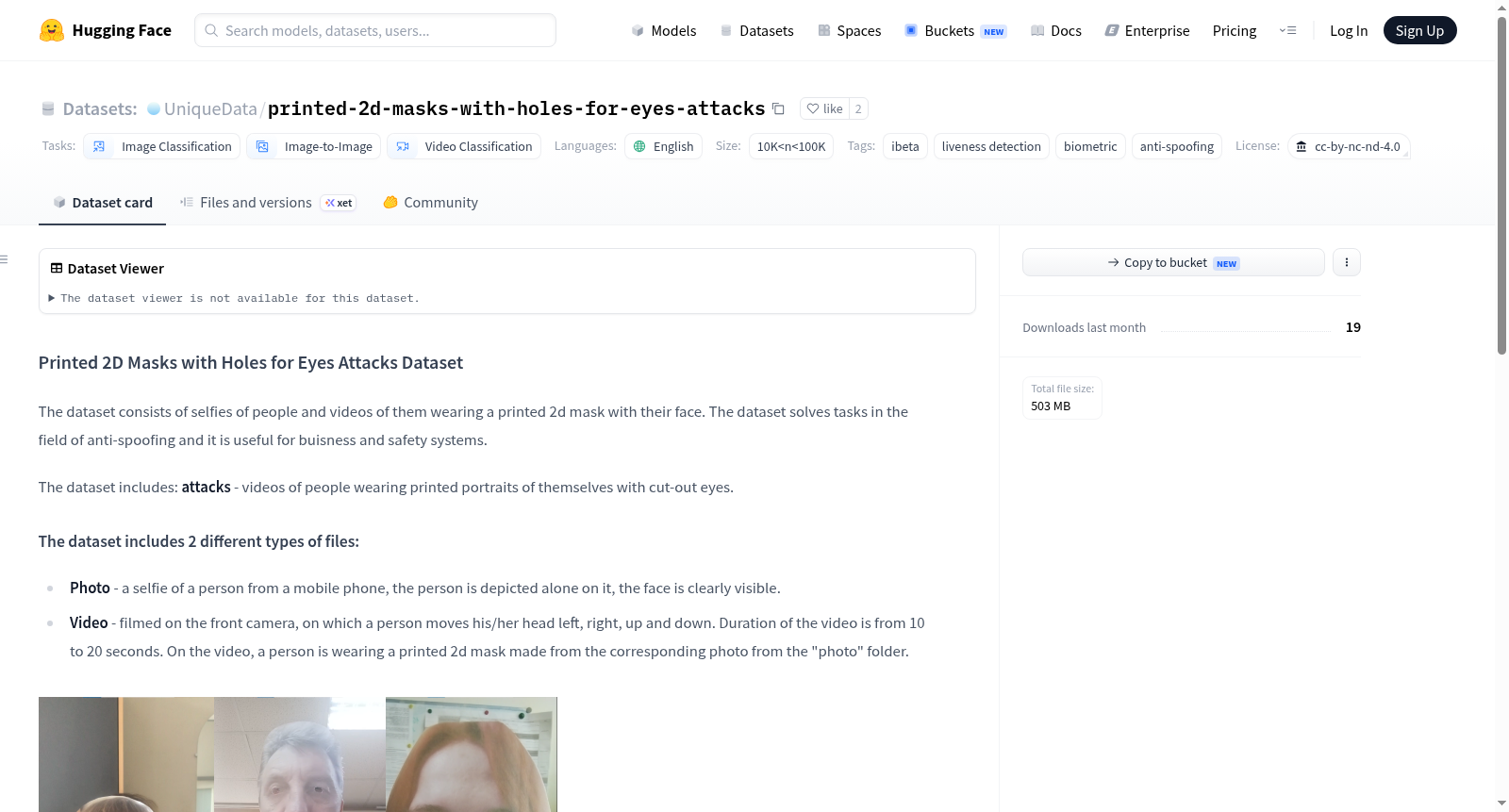The width and height of the screenshot is (1509, 812).
Task: Click the Image-to-Image task icon
Action: pos(262,146)
